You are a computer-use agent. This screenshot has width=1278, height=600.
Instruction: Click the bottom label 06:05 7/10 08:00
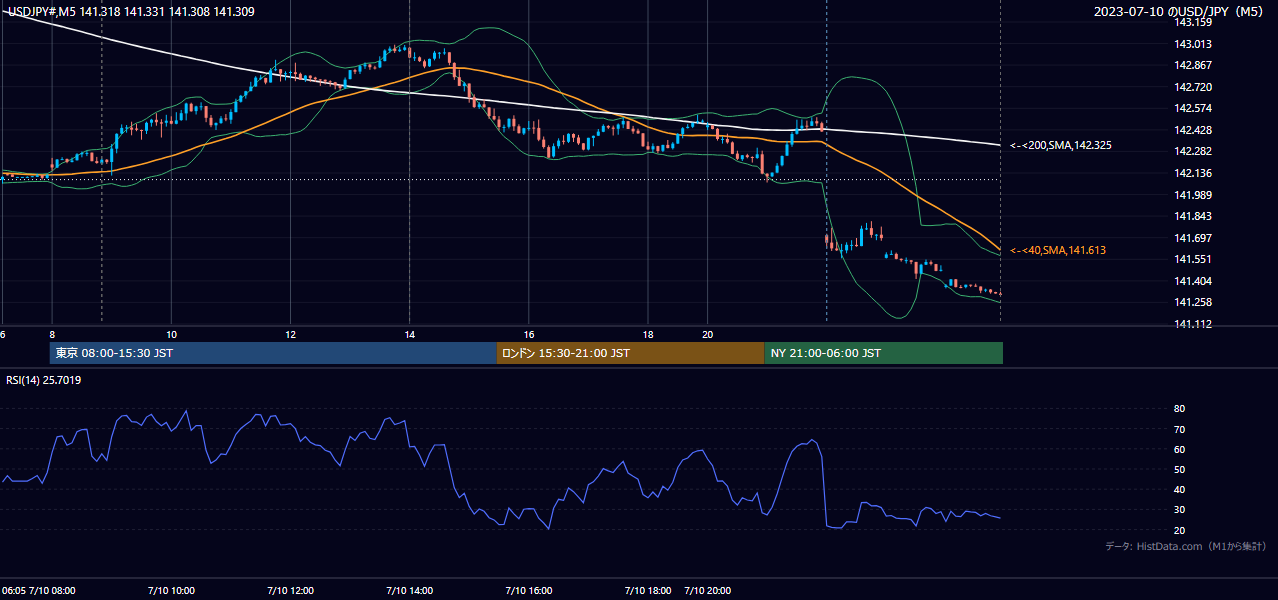pos(39,591)
